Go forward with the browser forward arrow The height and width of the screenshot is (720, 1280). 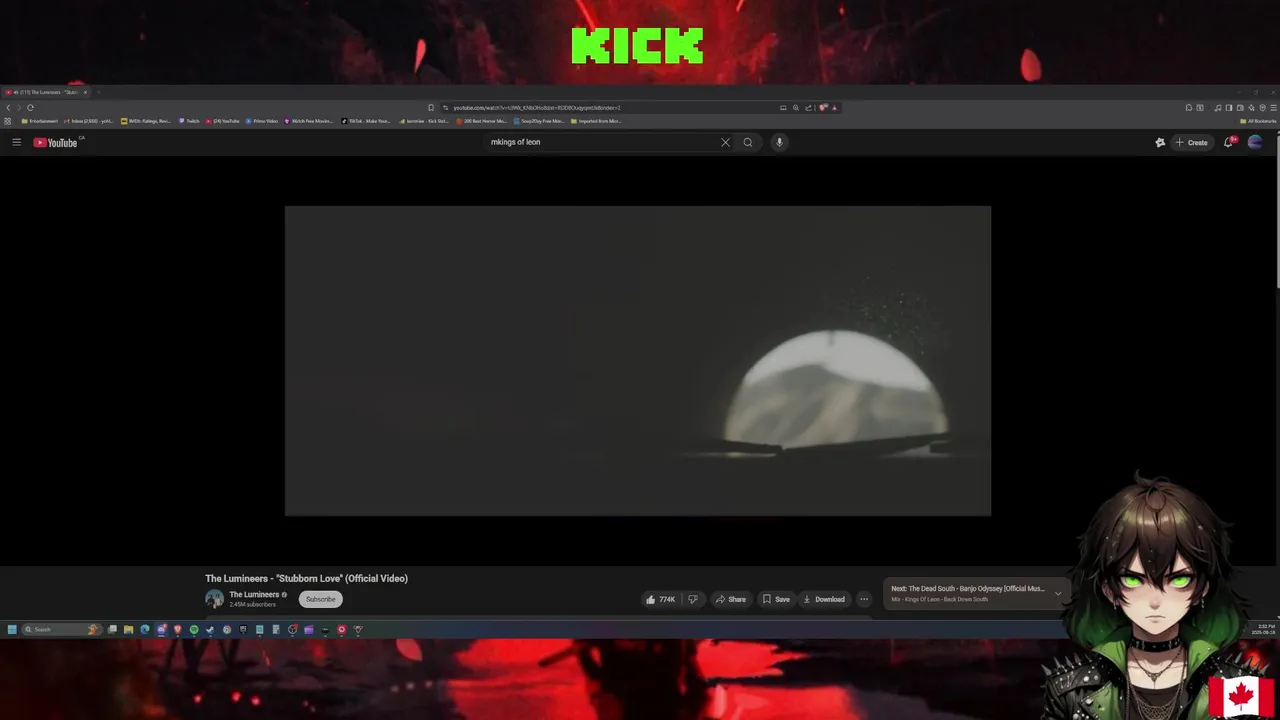click(x=19, y=107)
